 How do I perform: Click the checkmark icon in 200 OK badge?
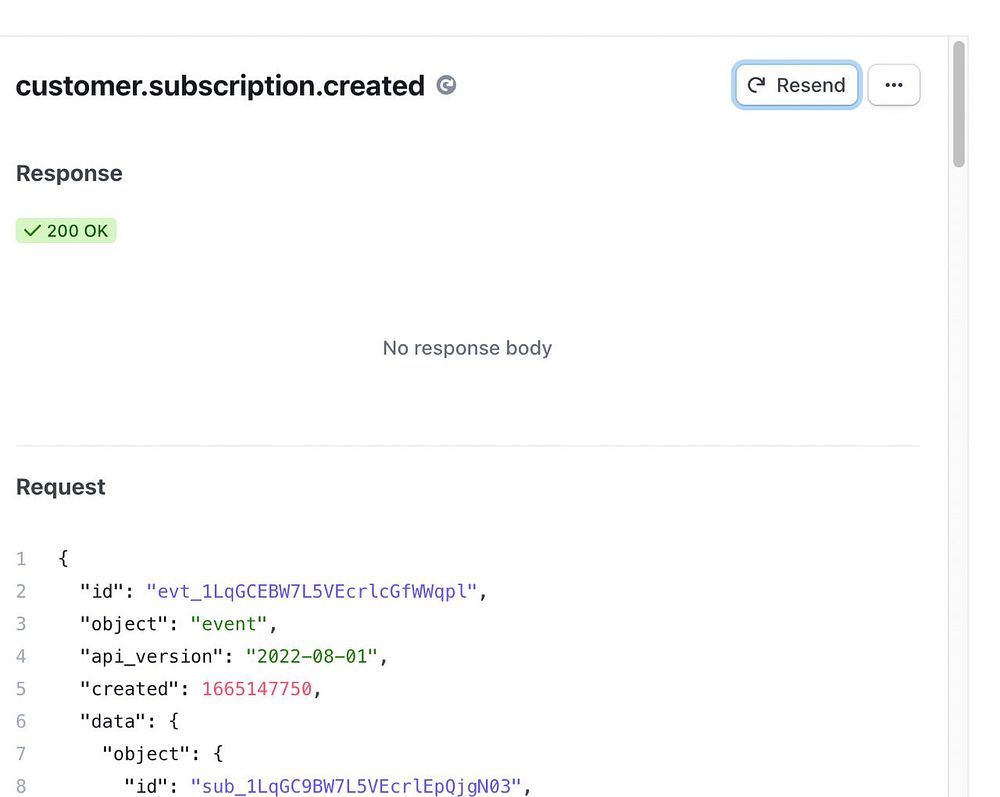click(32, 231)
